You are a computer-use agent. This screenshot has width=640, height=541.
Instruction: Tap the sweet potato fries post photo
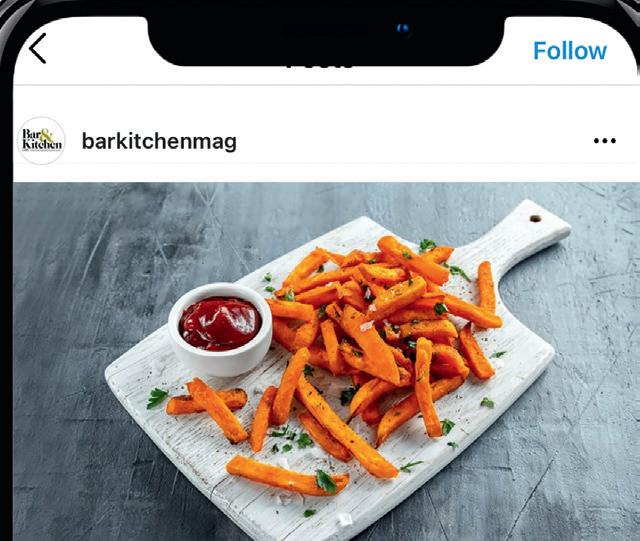[326, 361]
